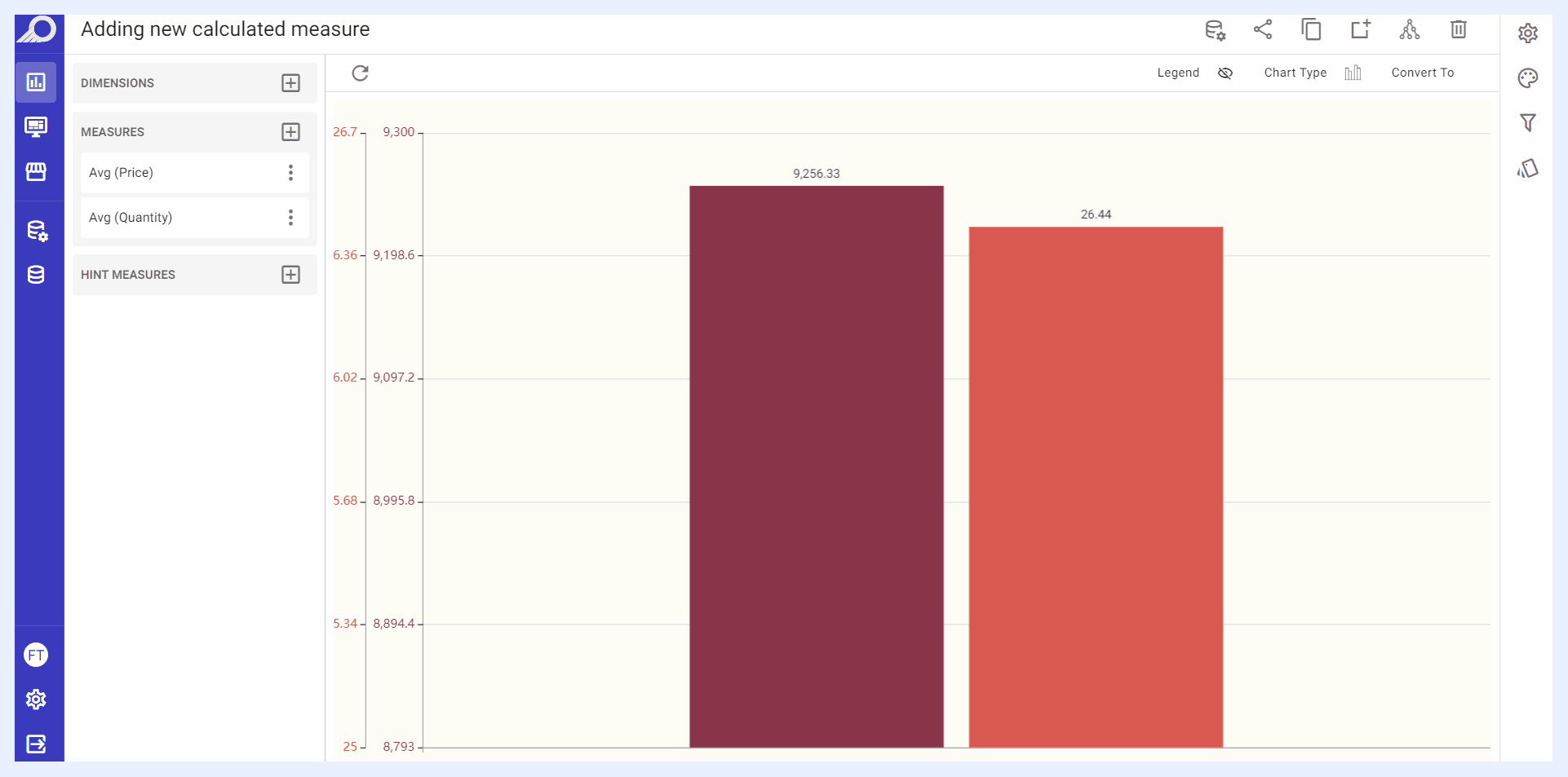1568x777 pixels.
Task: Click the app logo in sidebar
Action: 38,29
